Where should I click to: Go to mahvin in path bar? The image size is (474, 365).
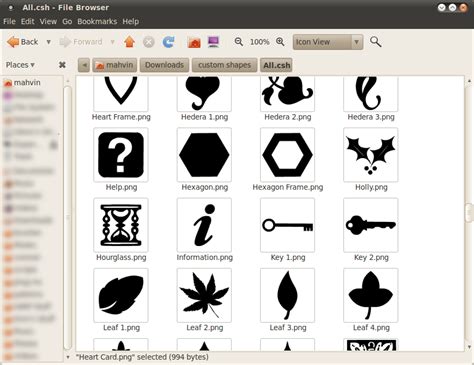115,65
